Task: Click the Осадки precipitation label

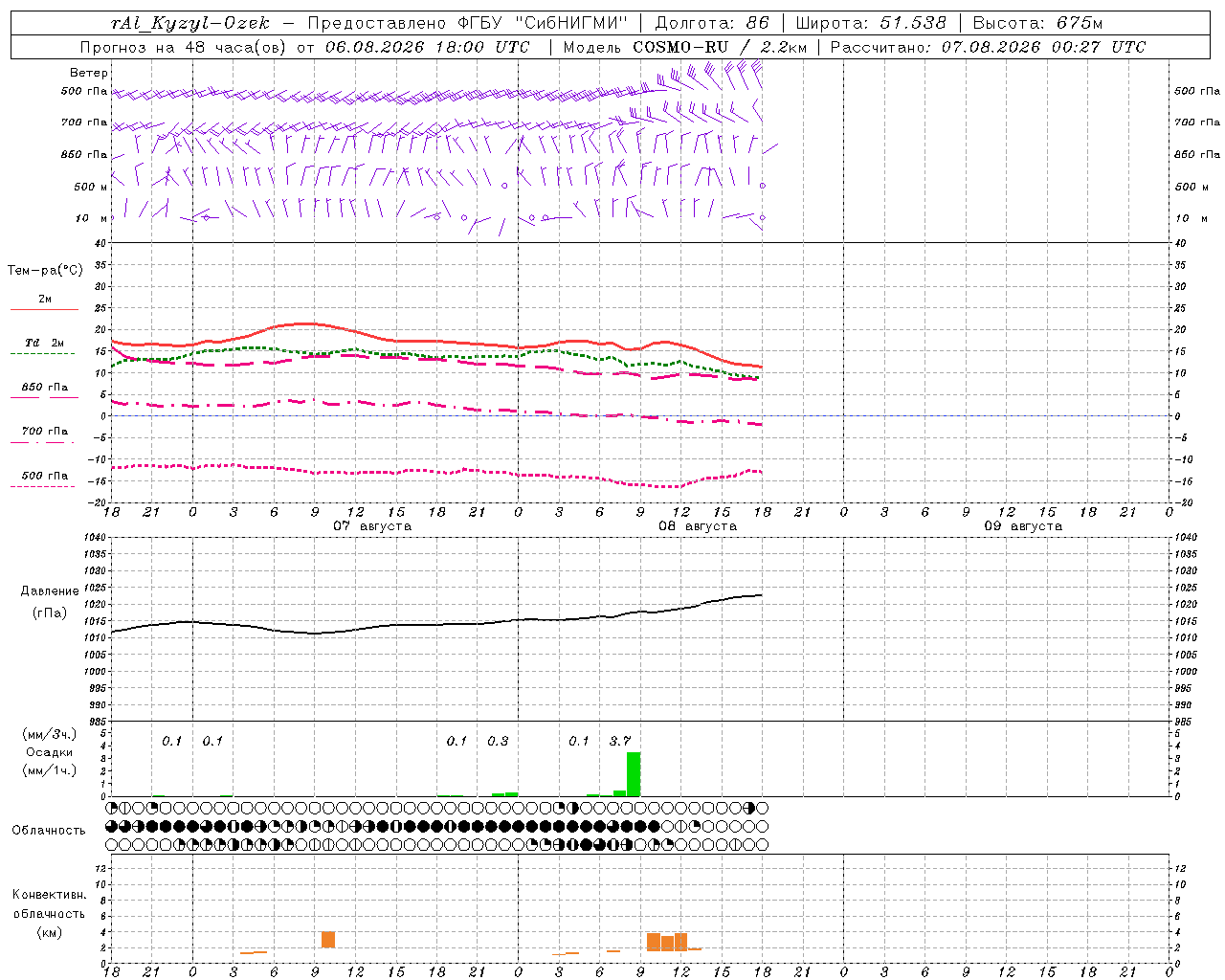Action: click(x=50, y=752)
